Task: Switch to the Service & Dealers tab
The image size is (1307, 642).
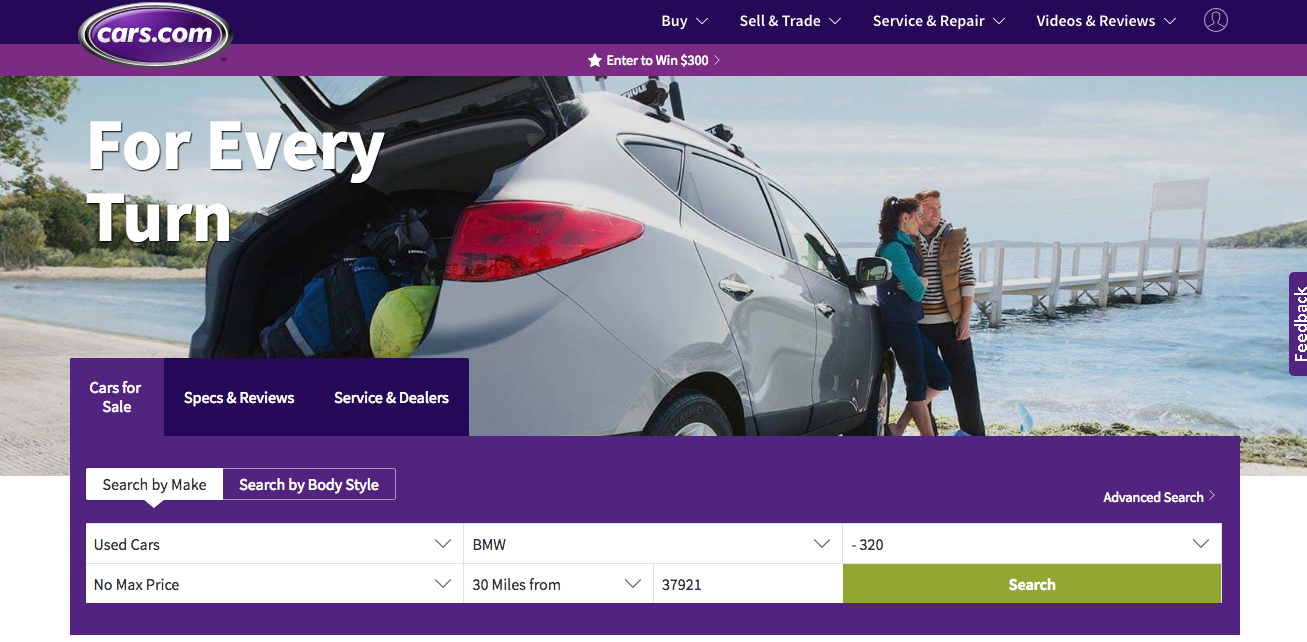Action: click(391, 397)
